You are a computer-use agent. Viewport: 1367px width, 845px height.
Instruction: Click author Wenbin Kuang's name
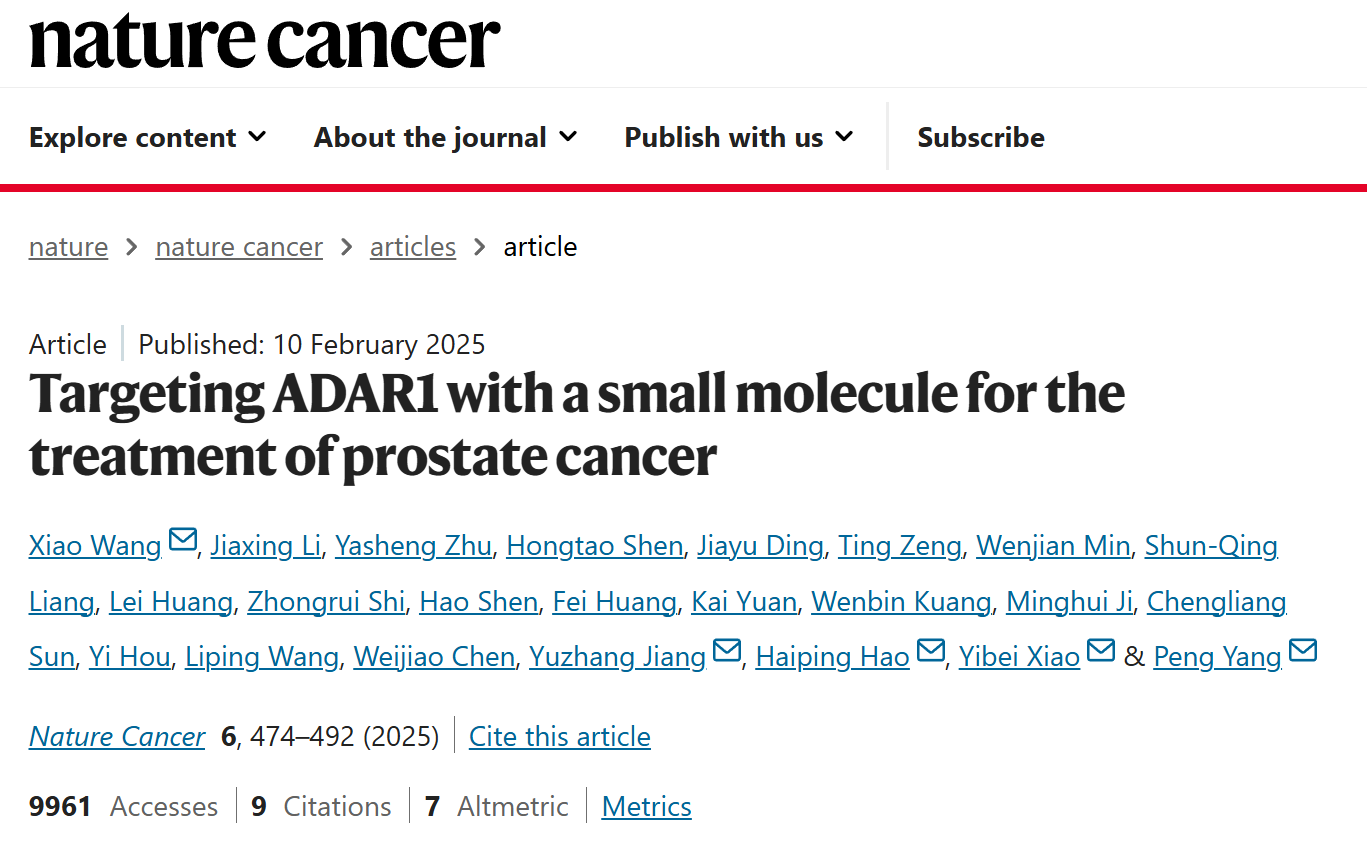pos(901,602)
